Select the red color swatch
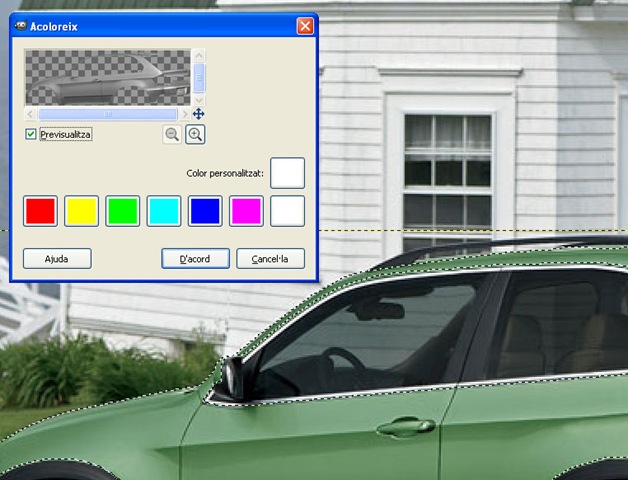 [x=40, y=211]
